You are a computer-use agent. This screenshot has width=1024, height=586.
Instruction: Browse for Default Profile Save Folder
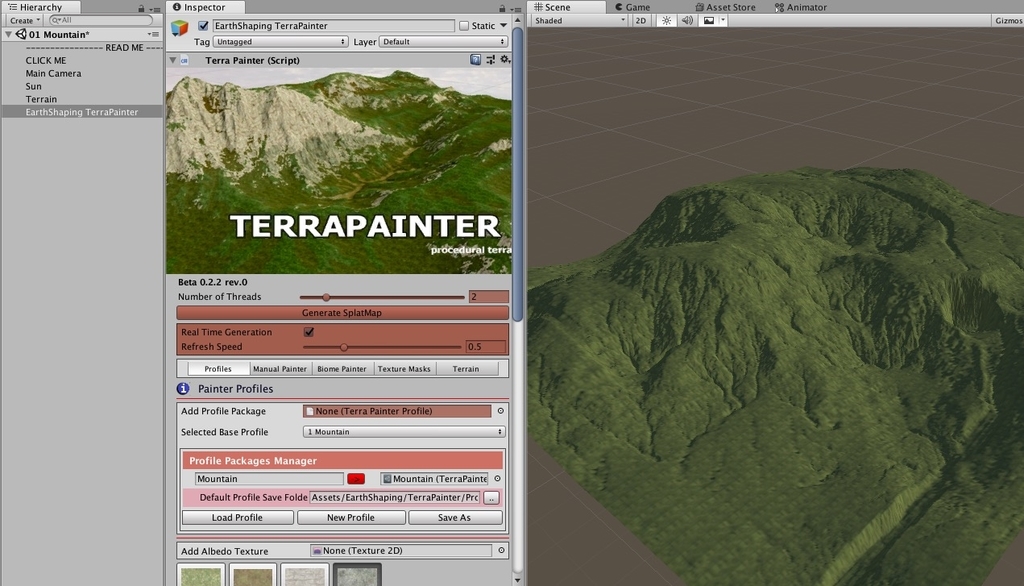491,498
